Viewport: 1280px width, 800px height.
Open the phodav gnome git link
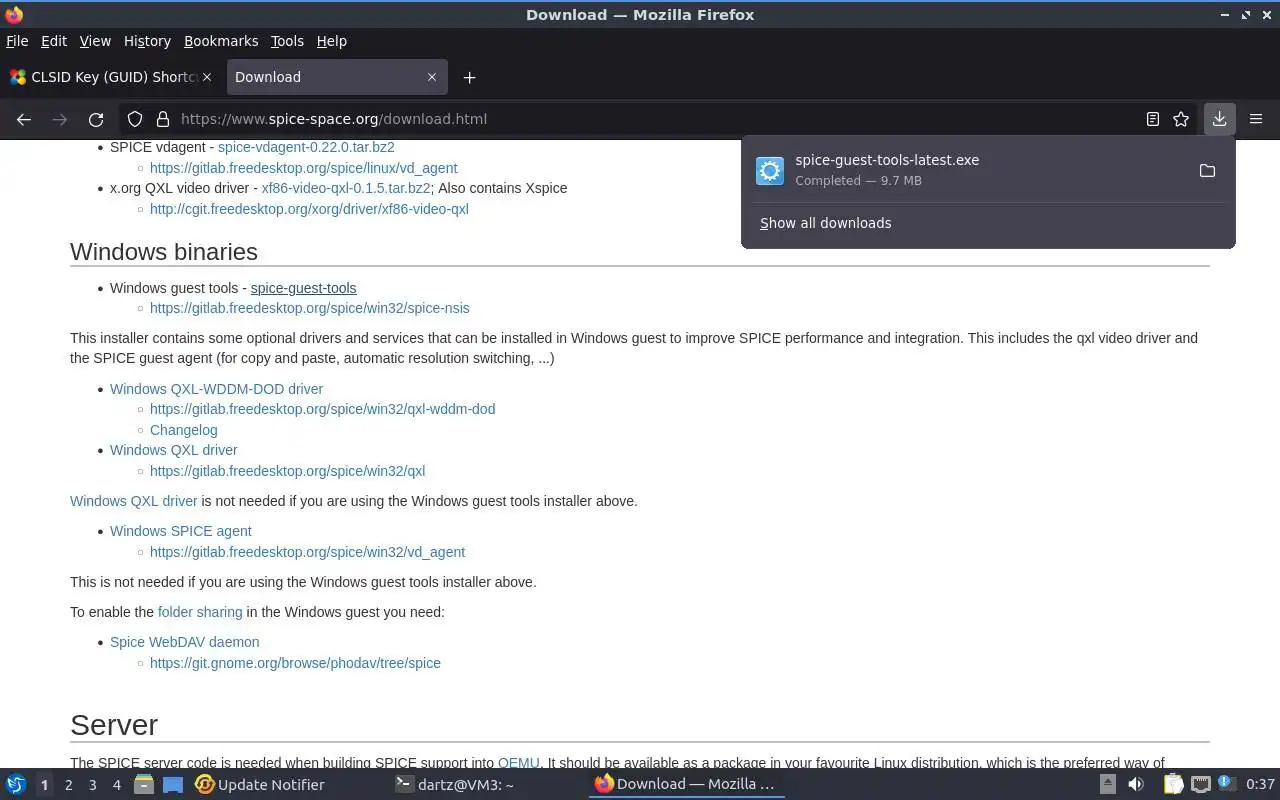pos(295,663)
